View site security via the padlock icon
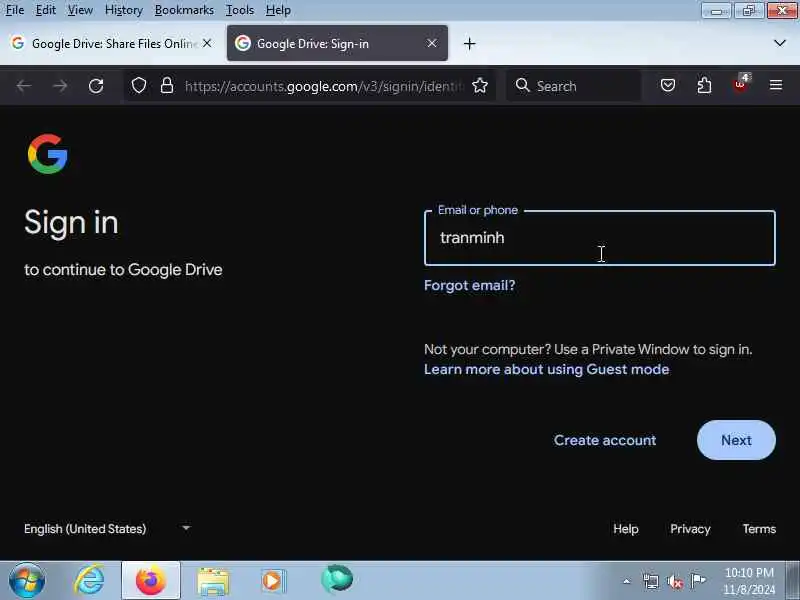 coord(167,85)
